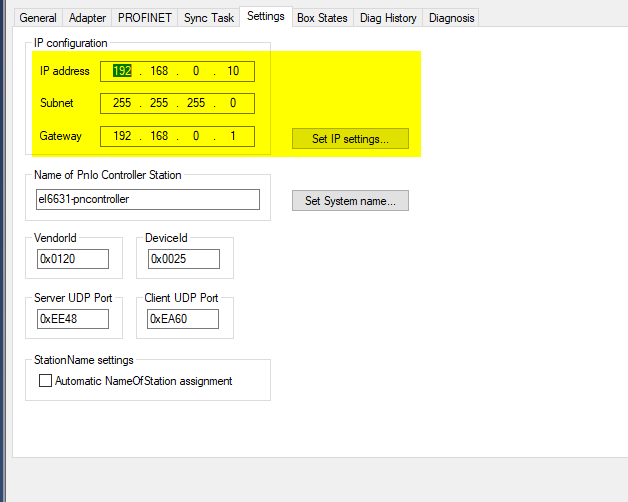Open the Box States tab
628x502 pixels.
click(x=322, y=18)
